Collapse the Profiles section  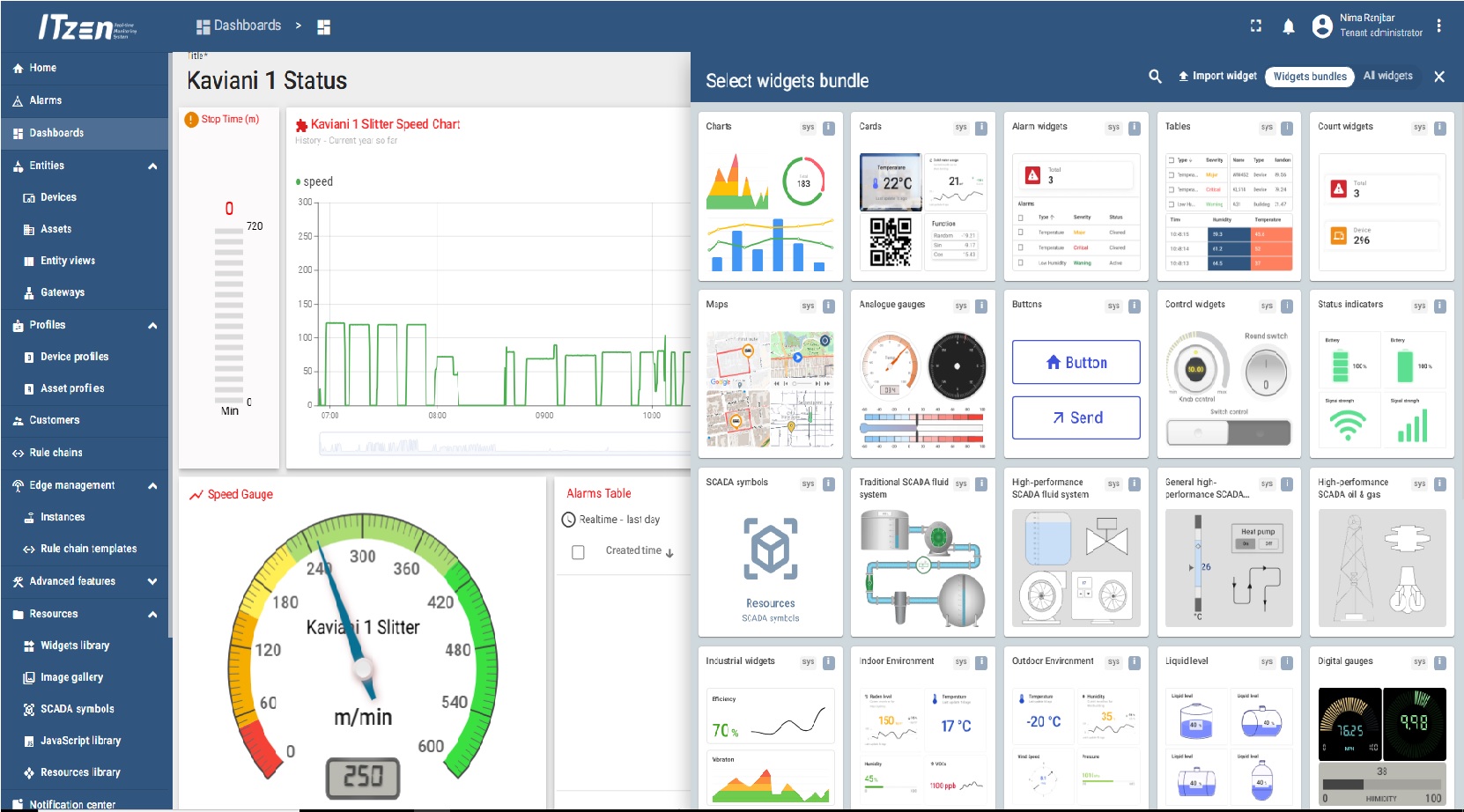(152, 325)
